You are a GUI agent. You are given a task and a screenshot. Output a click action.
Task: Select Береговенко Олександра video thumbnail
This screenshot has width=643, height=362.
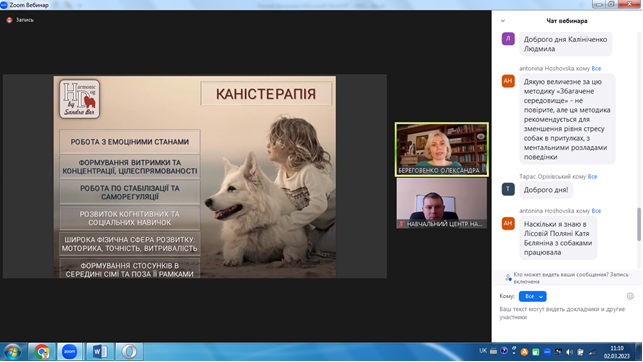coord(442,150)
